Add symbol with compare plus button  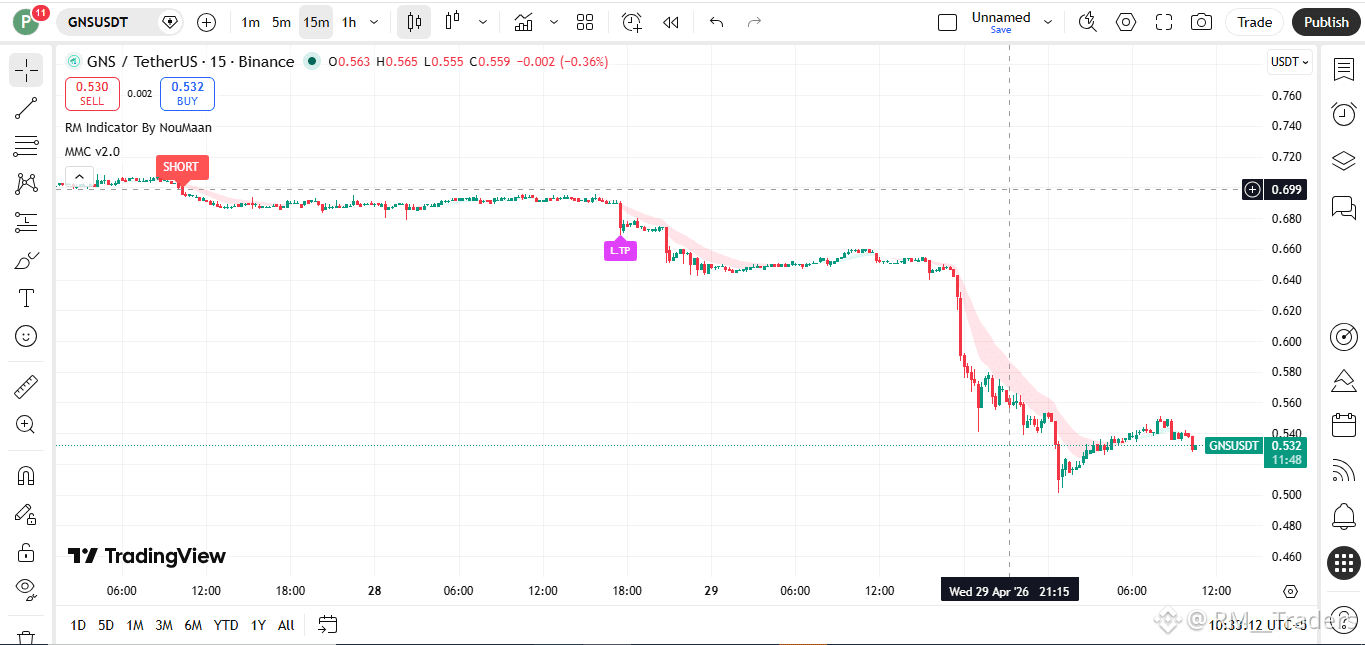[x=207, y=22]
